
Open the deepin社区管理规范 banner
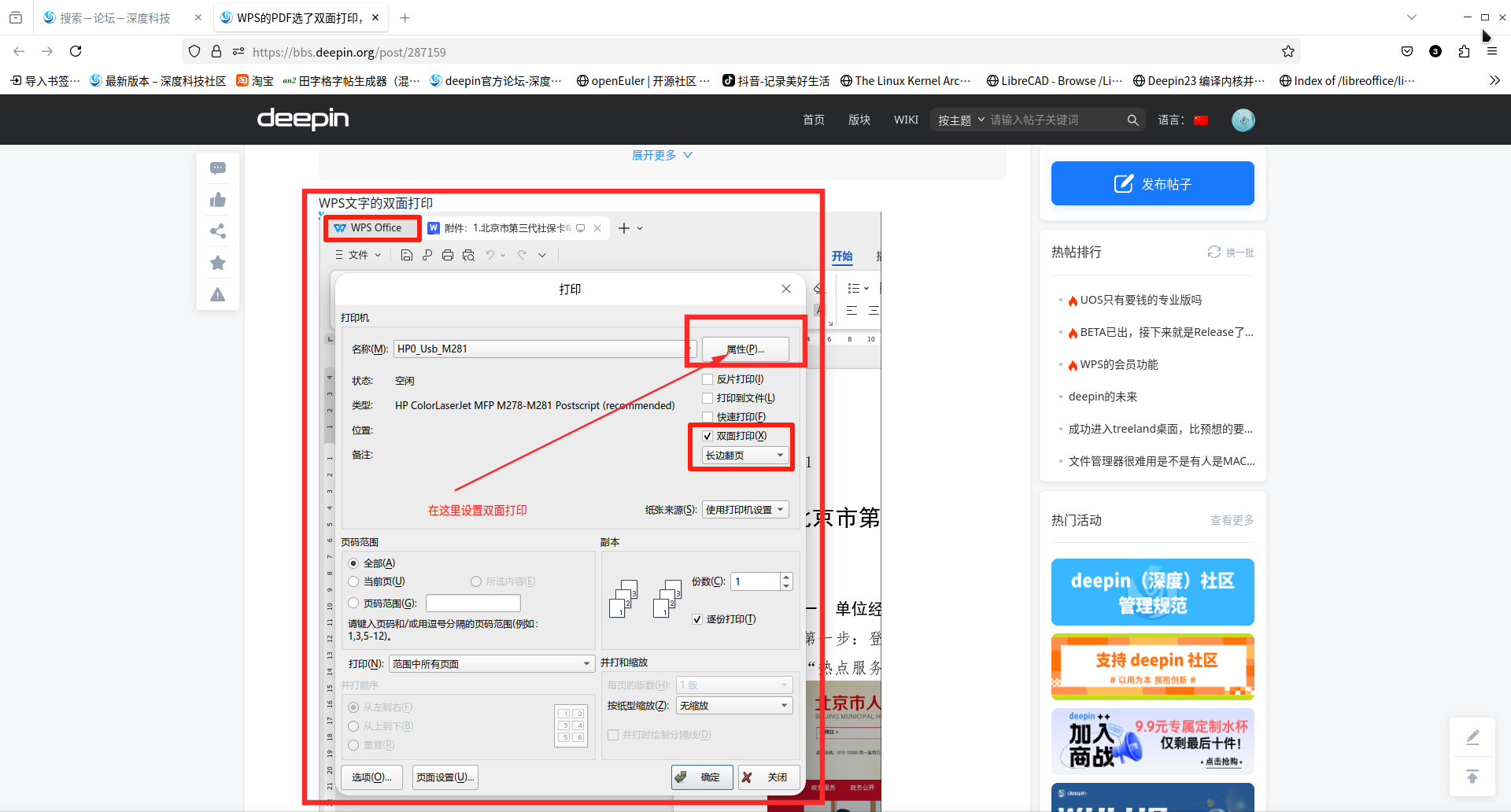click(x=1153, y=592)
